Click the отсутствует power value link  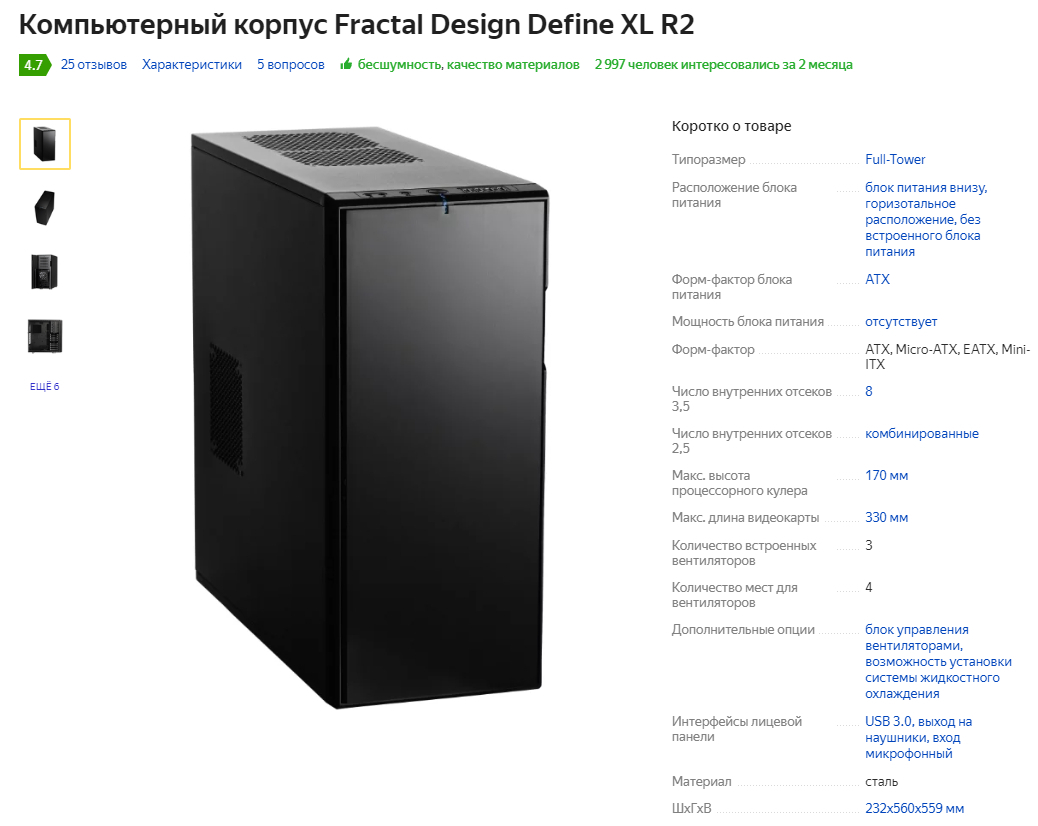pos(901,322)
